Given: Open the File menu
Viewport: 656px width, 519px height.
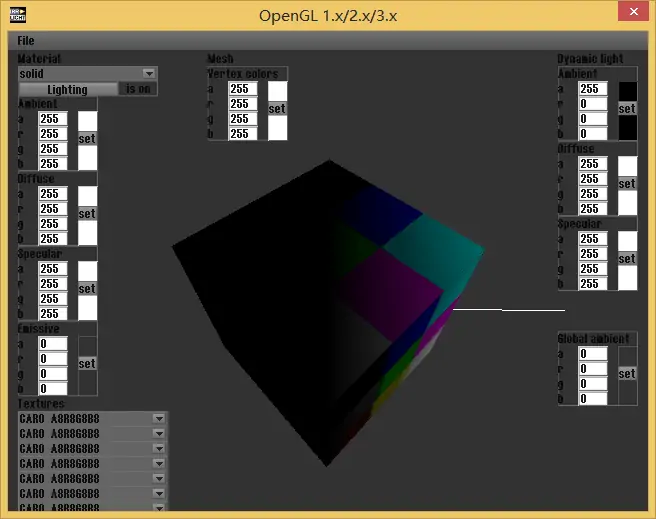Looking at the screenshot, I should pos(26,41).
